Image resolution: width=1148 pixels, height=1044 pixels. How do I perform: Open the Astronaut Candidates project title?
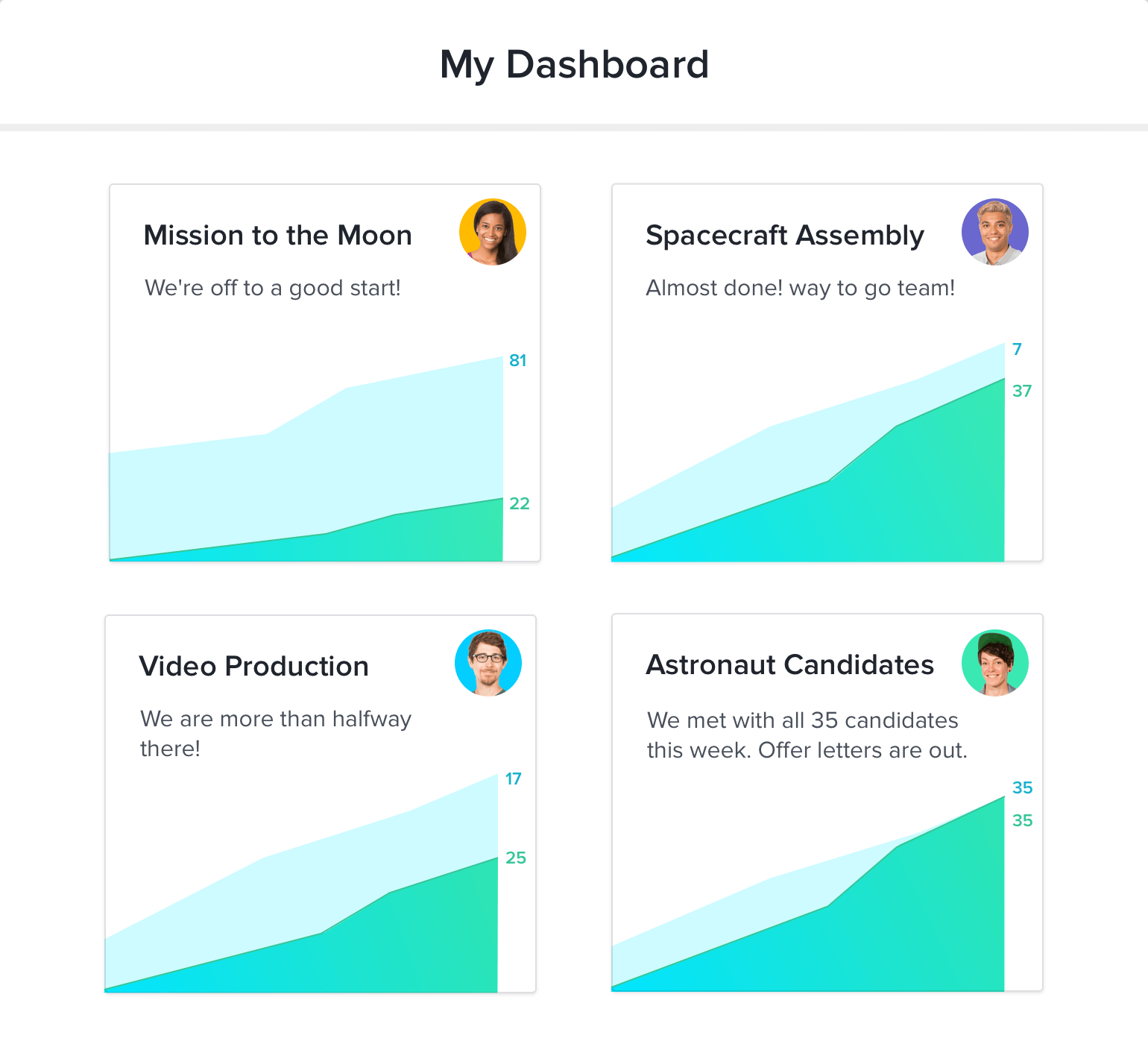pos(789,665)
